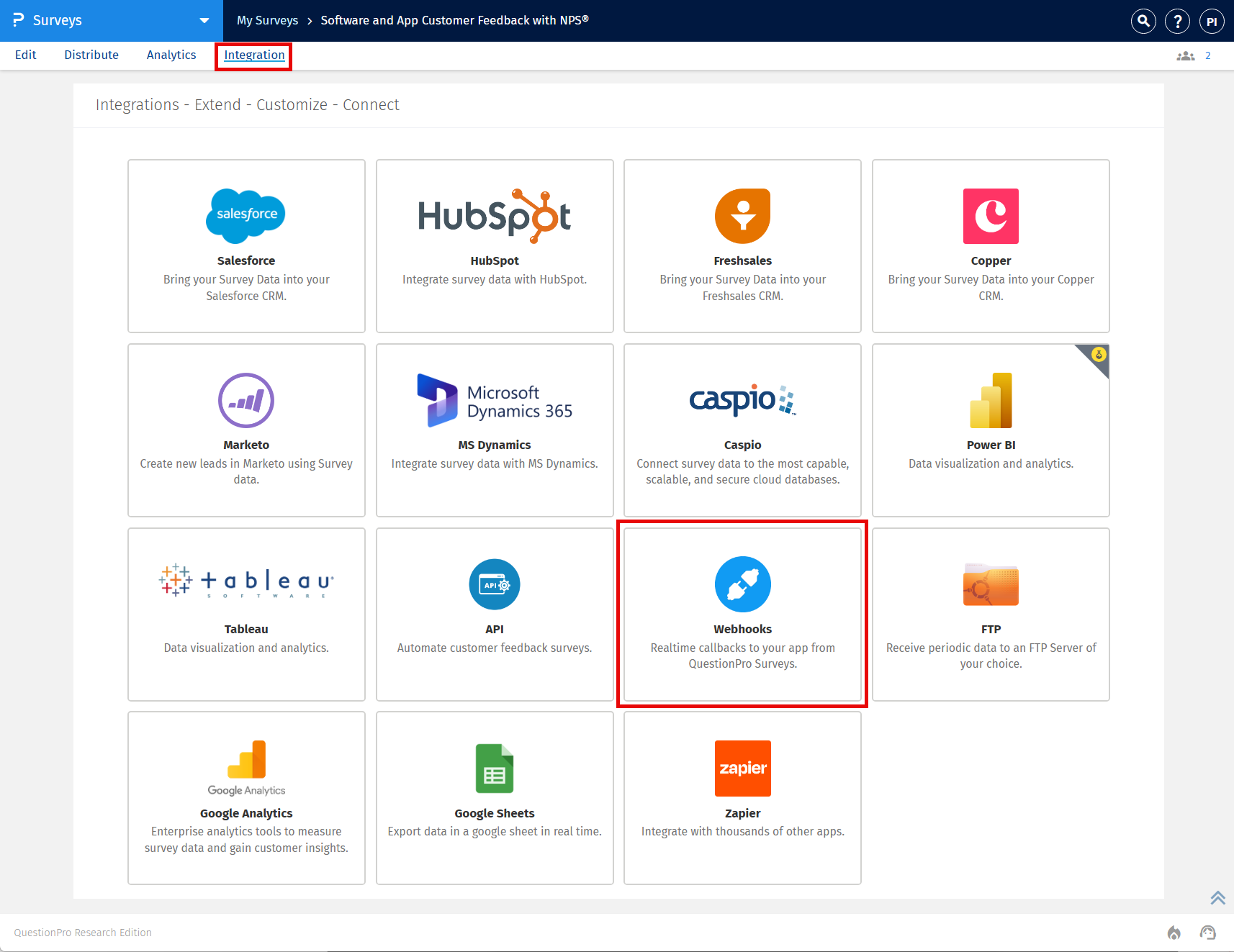Click the 'Automate customer feedback surveys.' text
The height and width of the screenshot is (952, 1234).
(x=495, y=648)
